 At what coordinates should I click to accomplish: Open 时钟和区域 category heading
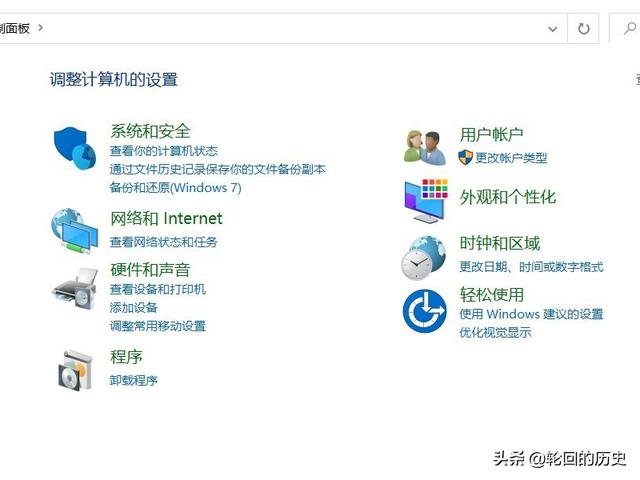500,243
